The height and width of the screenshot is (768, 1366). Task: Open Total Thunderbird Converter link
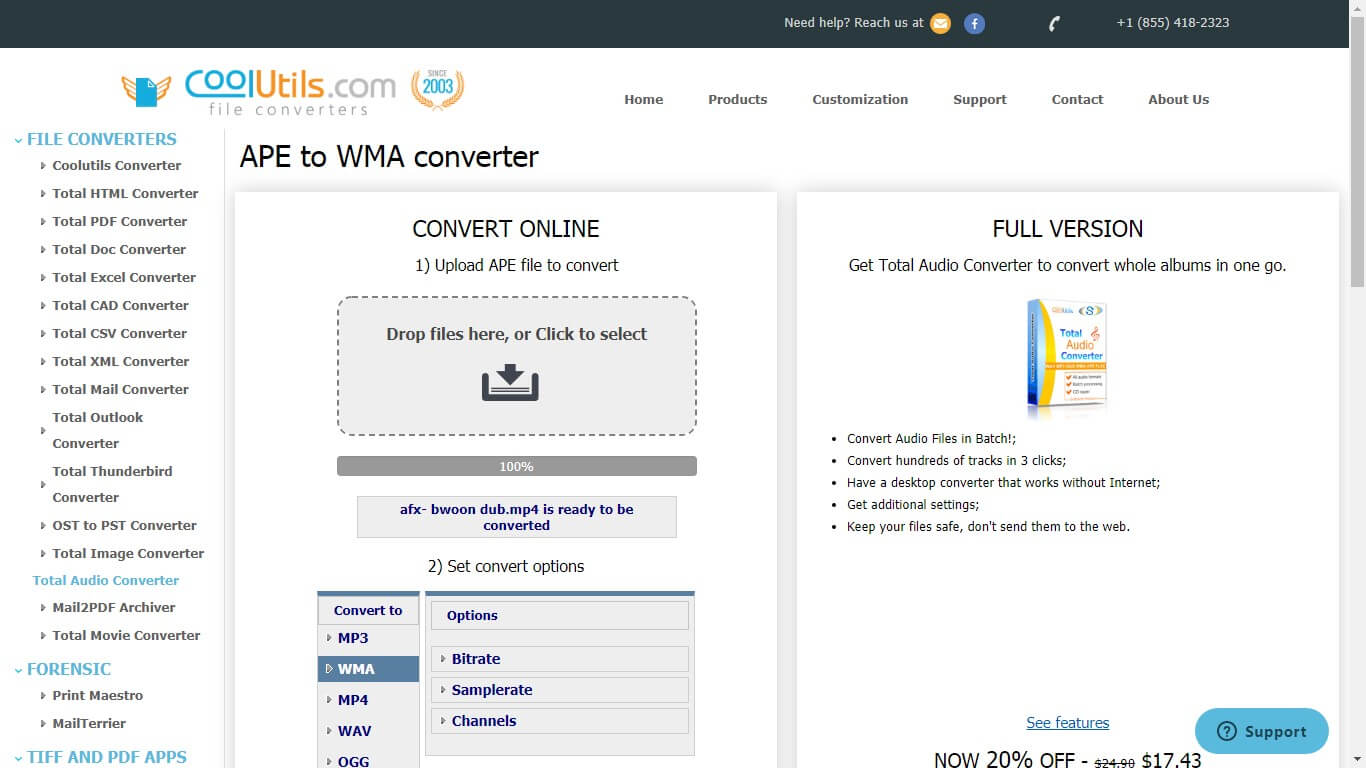tap(112, 485)
